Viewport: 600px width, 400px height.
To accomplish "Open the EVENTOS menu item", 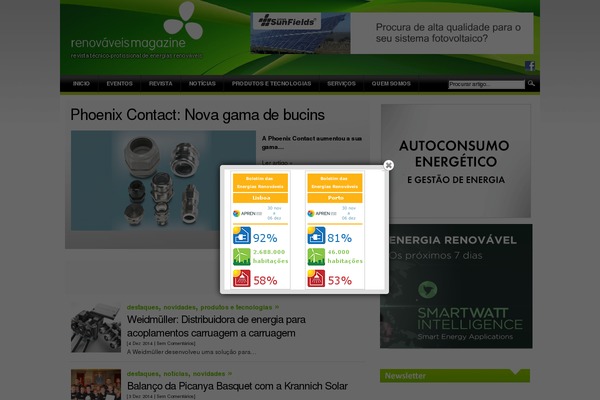I will point(119,83).
